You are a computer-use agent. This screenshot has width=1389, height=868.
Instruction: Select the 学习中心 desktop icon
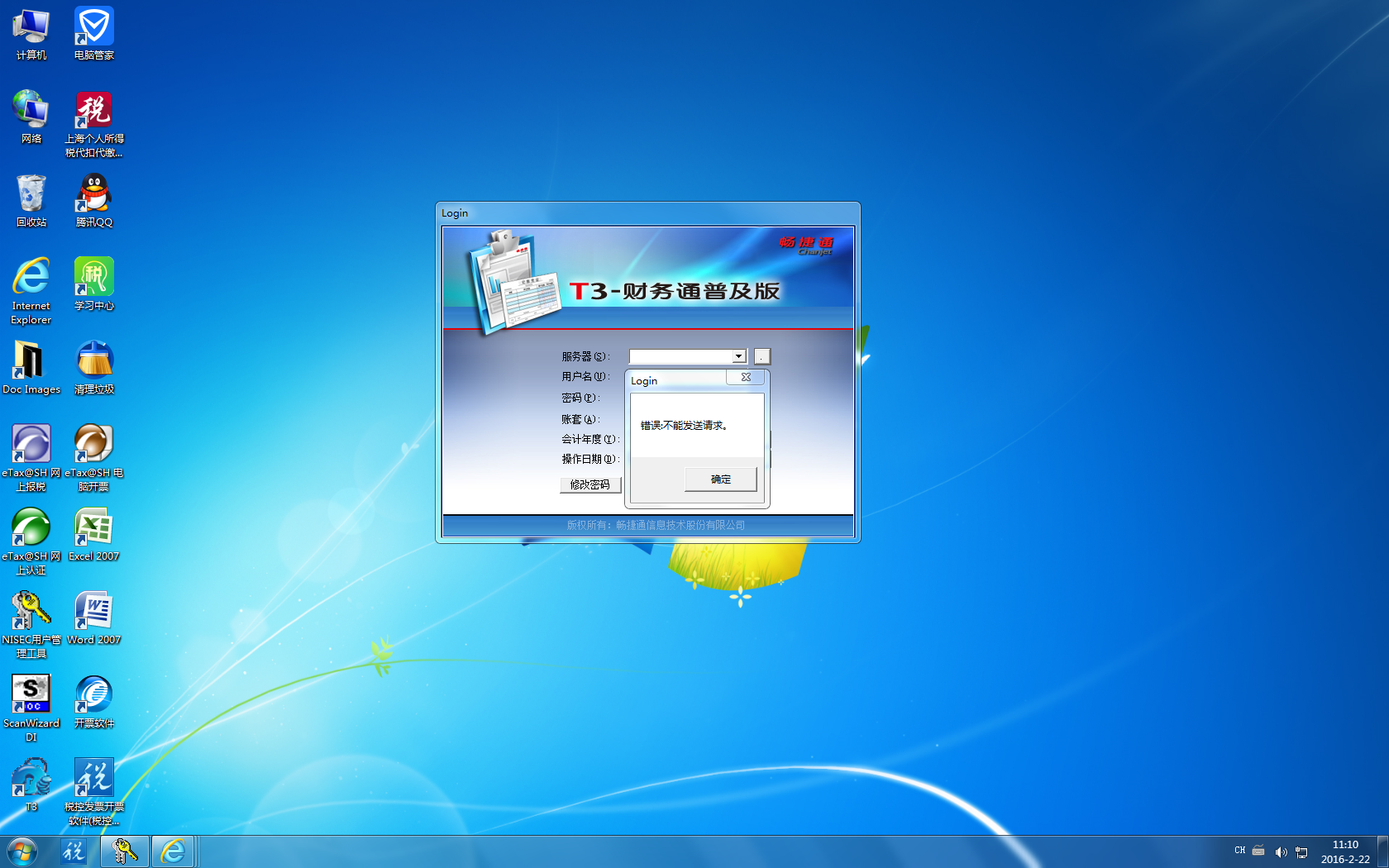pyautogui.click(x=94, y=284)
